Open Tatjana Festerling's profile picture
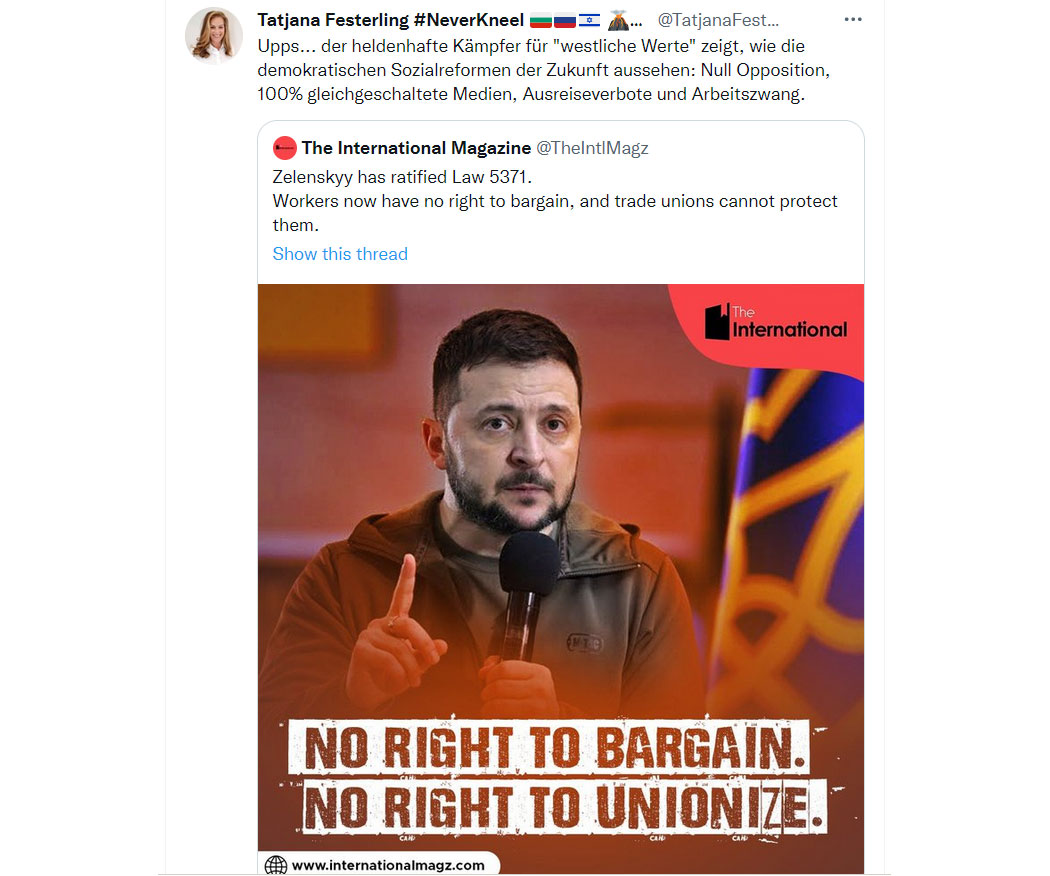Viewport: 1050px width, 876px height. (214, 35)
